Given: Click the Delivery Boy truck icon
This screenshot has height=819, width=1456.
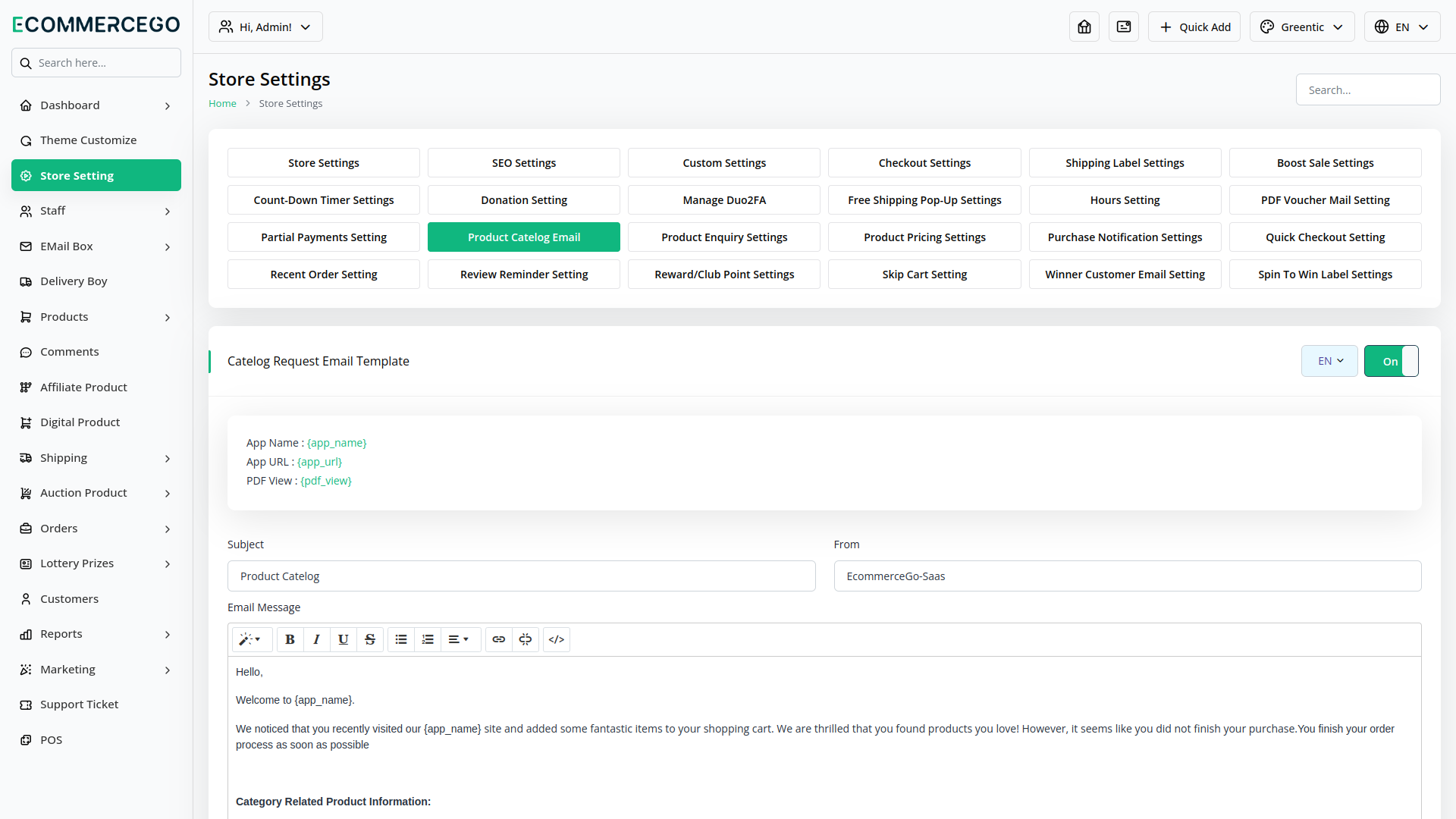Looking at the screenshot, I should (26, 281).
